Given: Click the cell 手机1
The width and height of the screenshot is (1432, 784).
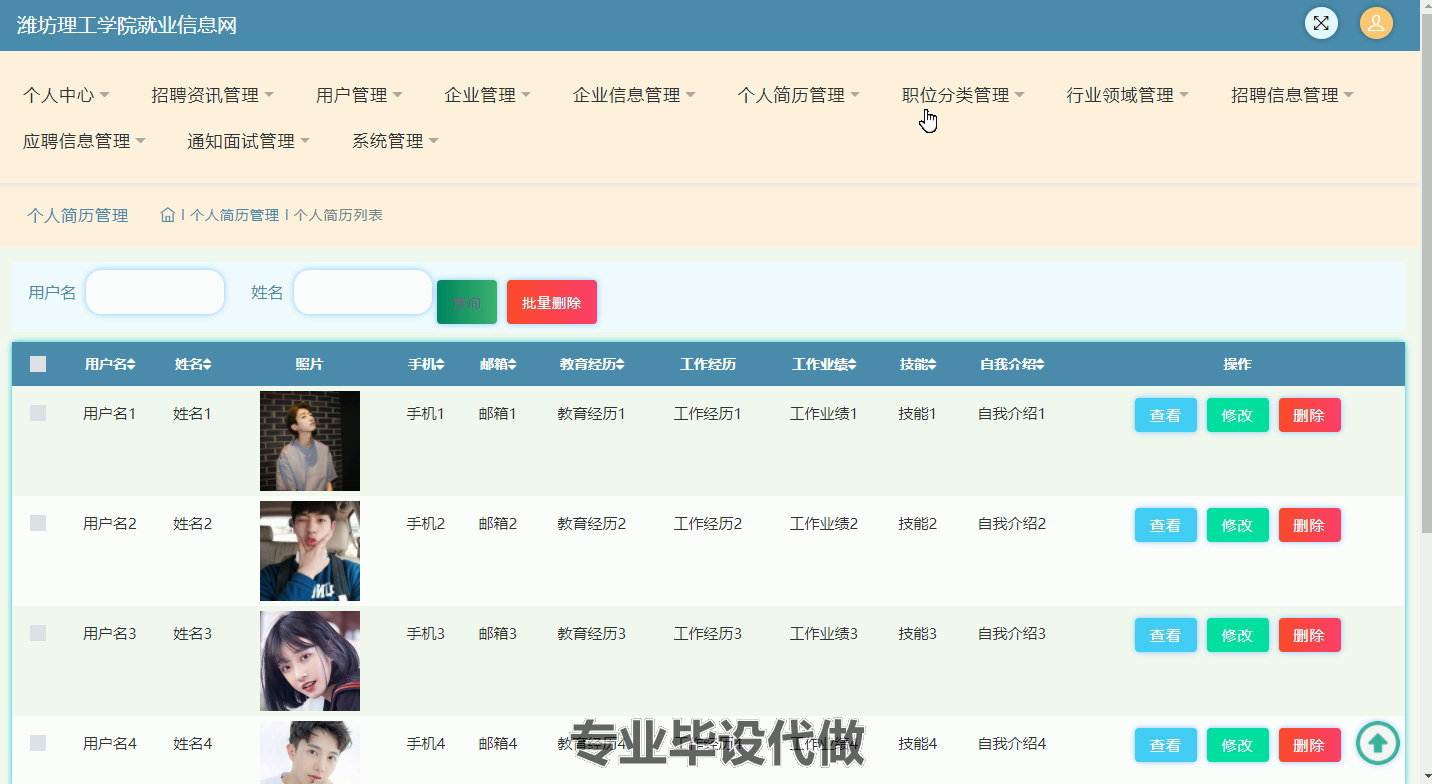Looking at the screenshot, I should coord(426,414).
